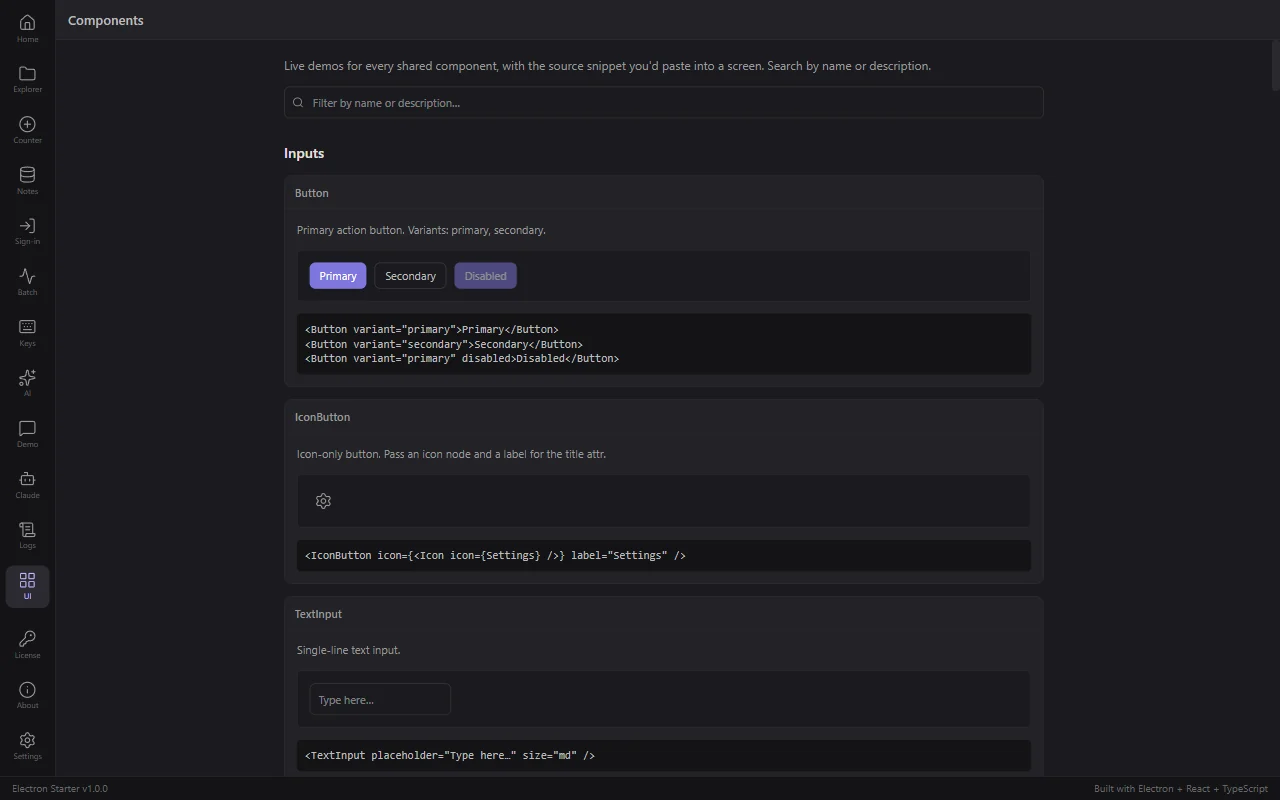Viewport: 1280px width, 800px height.
Task: Click the Secondary demo button
Action: pyautogui.click(x=410, y=276)
